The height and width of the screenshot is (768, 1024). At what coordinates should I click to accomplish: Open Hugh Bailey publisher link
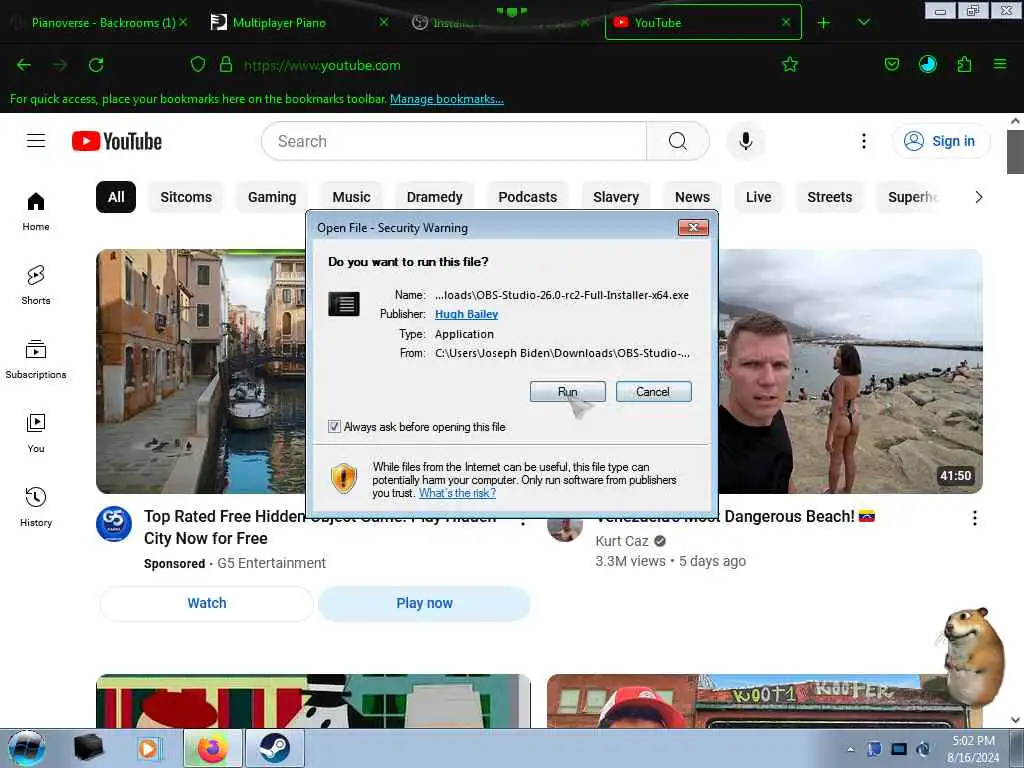click(466, 314)
